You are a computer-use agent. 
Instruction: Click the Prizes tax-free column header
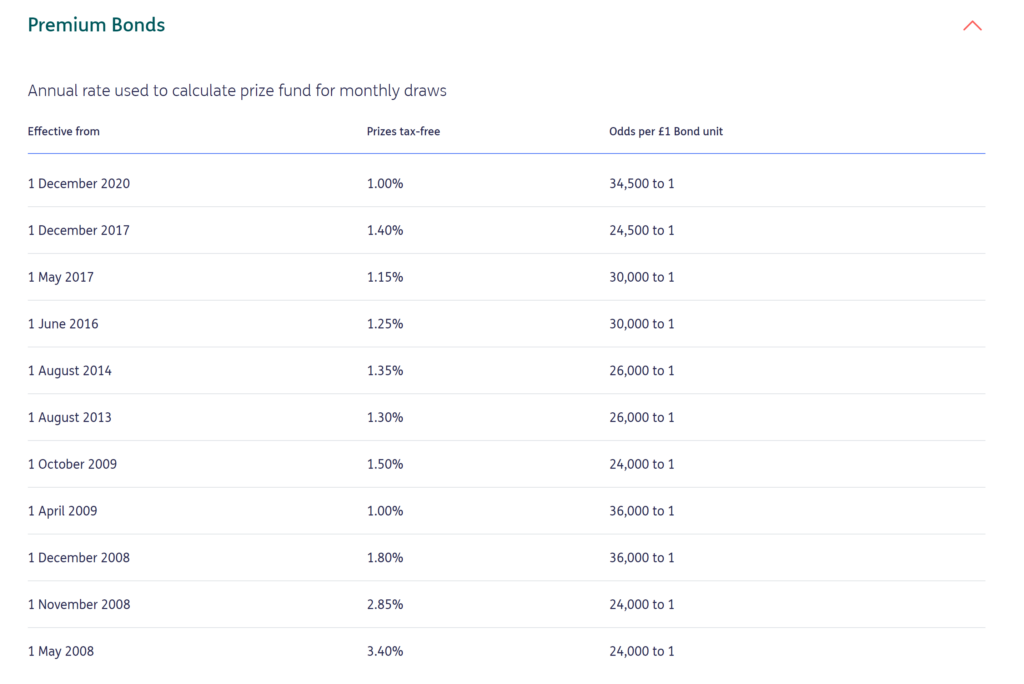[403, 131]
